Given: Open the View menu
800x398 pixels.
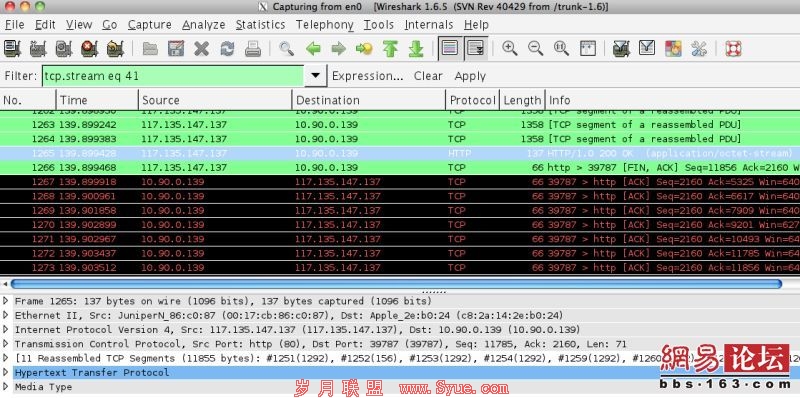Looking at the screenshot, I should coord(79,24).
